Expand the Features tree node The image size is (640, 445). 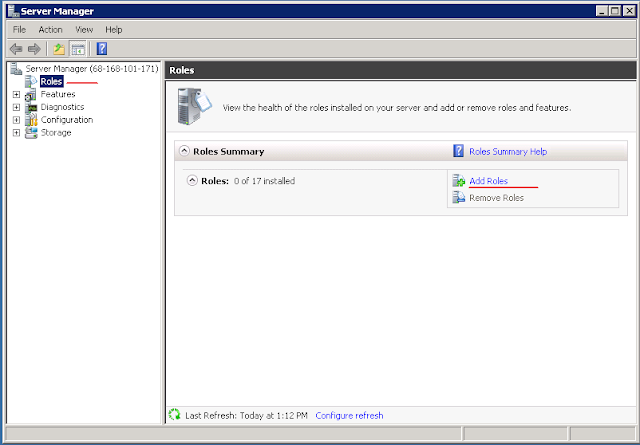16,95
